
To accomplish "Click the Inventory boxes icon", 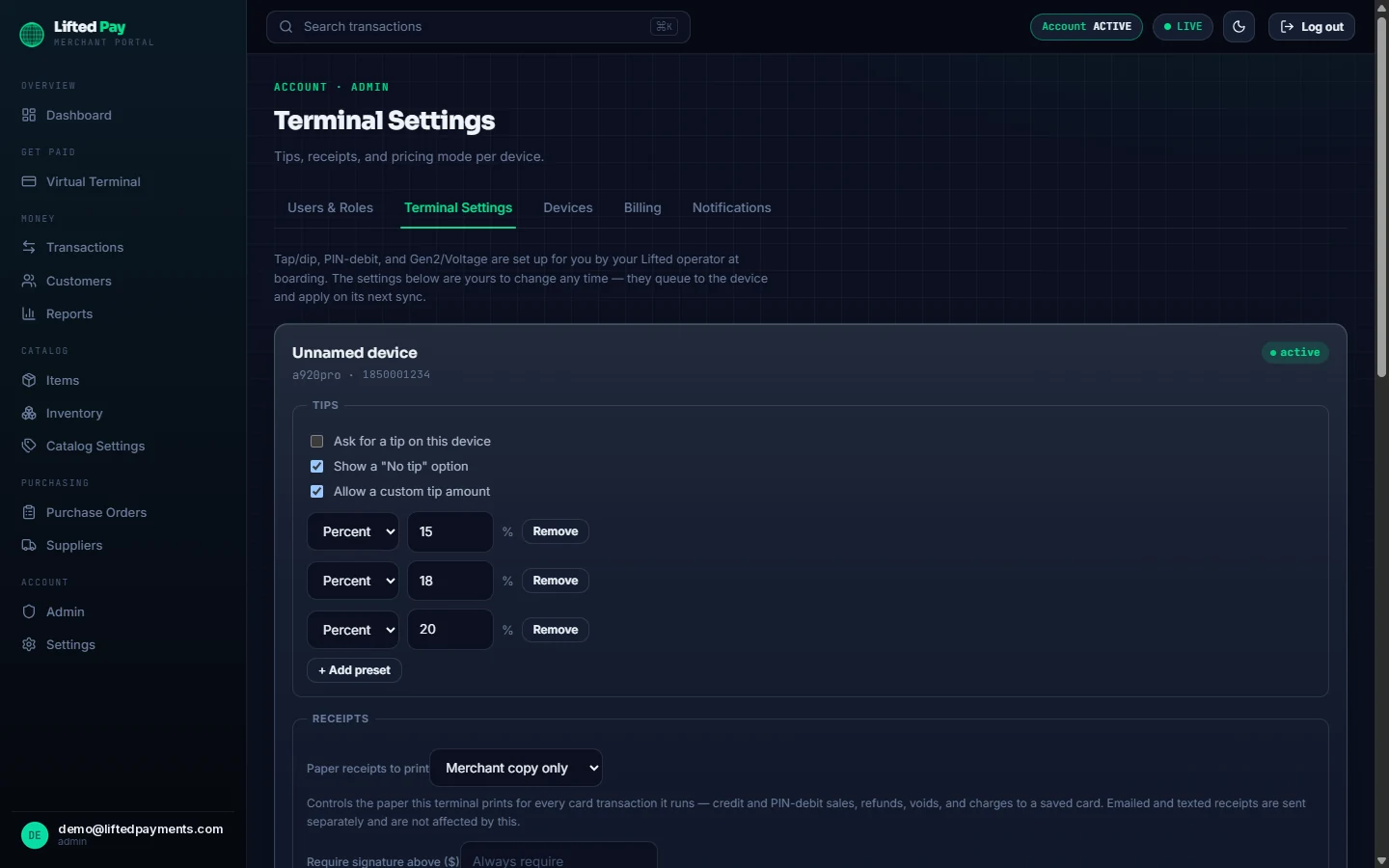I will pos(29,413).
